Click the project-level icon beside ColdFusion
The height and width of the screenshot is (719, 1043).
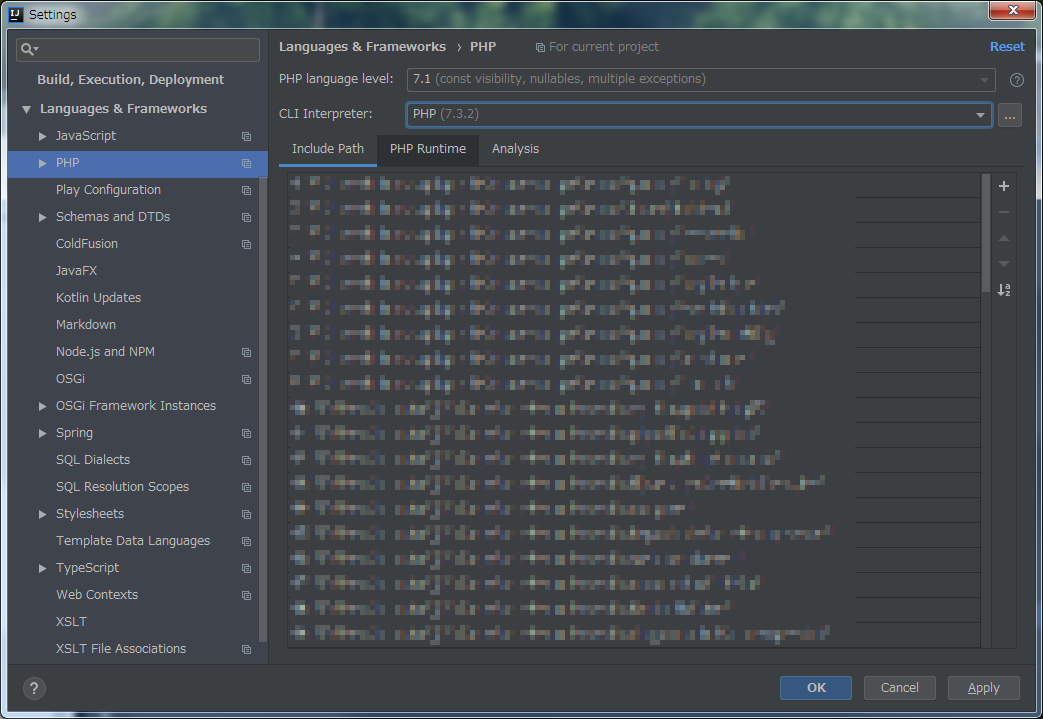pos(246,244)
